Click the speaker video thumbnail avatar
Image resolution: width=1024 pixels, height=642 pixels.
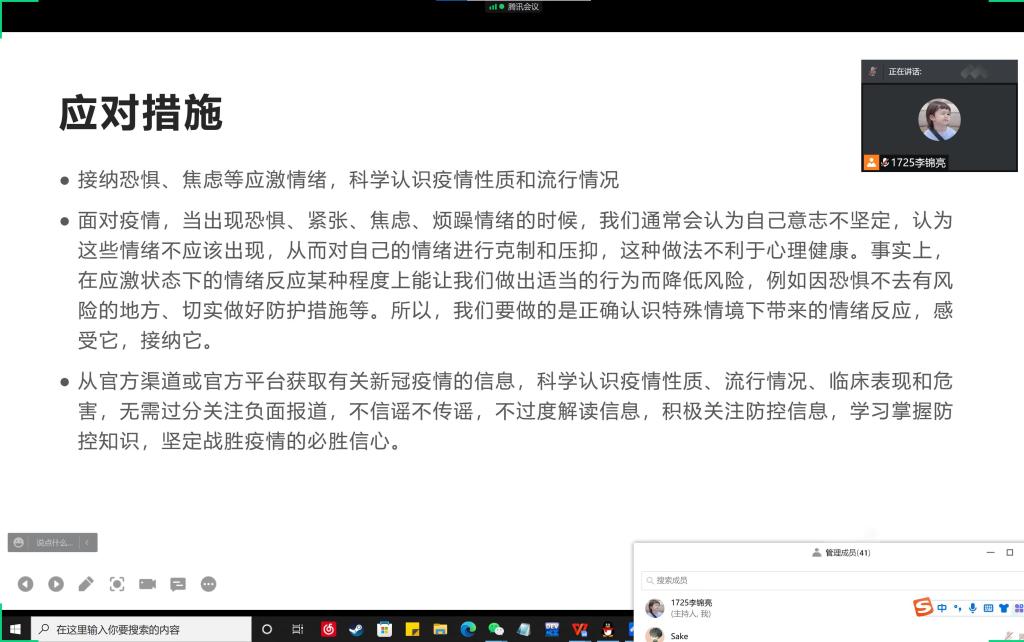tap(939, 120)
